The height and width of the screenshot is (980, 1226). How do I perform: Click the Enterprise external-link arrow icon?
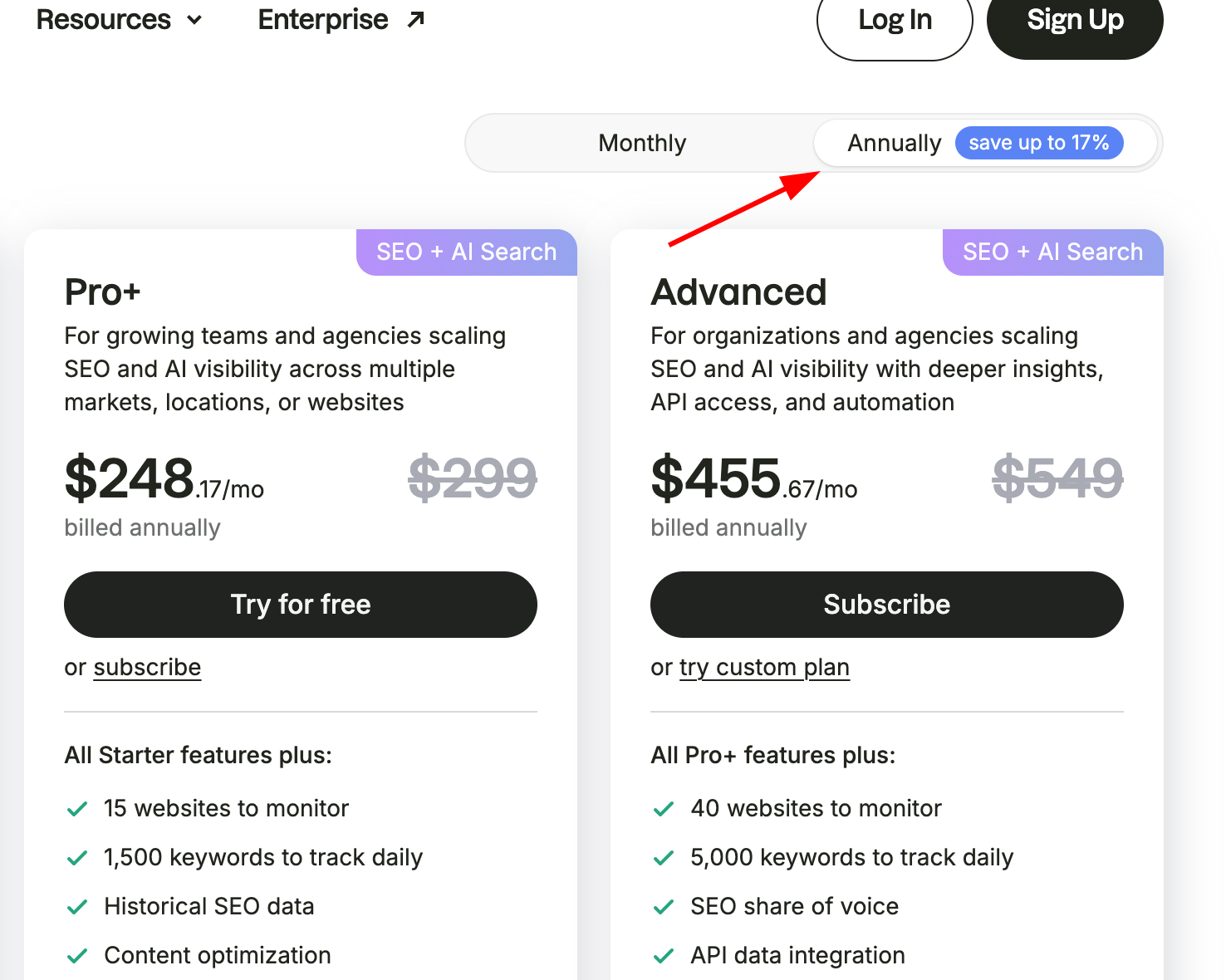(x=415, y=19)
